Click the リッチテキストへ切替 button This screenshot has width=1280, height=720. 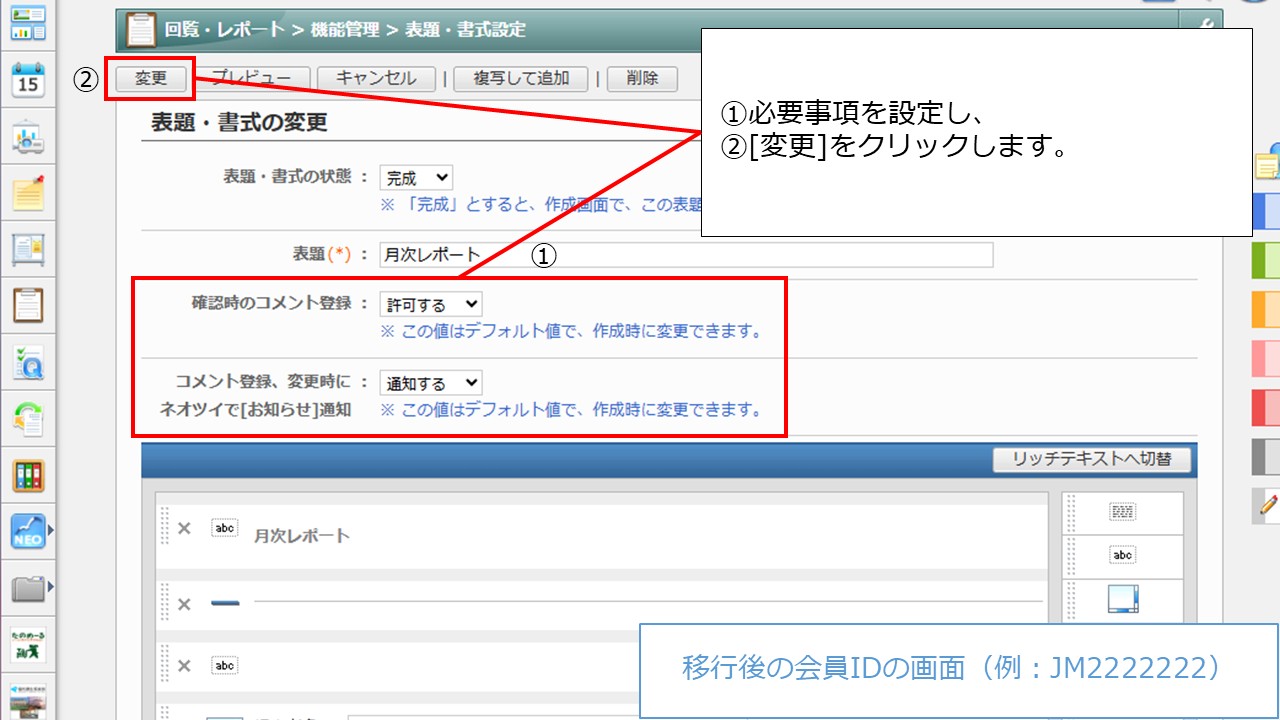pyautogui.click(x=1091, y=459)
